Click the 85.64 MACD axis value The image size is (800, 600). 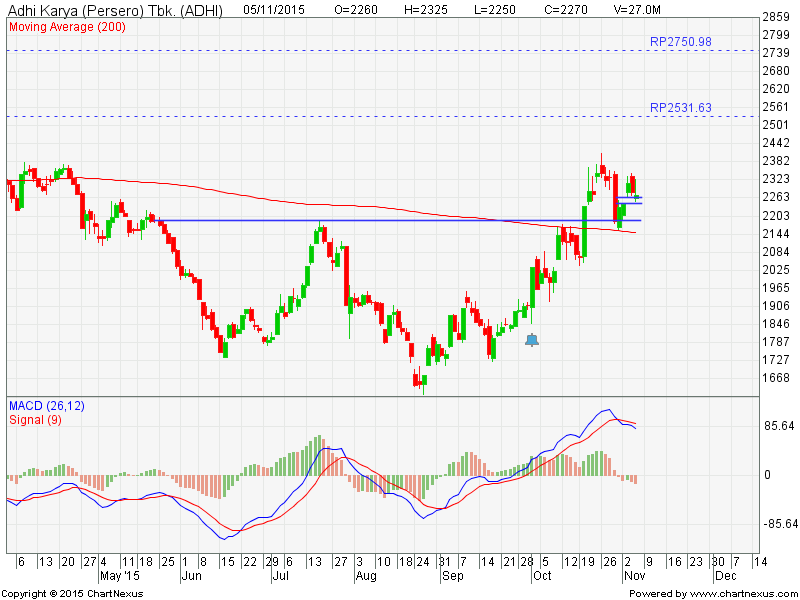coord(778,426)
